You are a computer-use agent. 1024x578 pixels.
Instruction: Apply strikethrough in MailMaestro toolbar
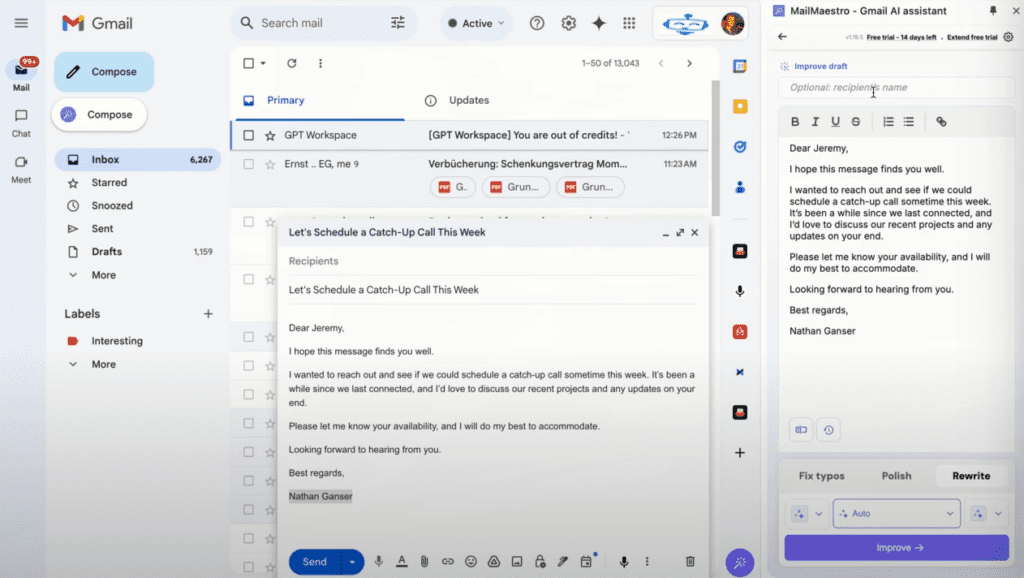856,121
